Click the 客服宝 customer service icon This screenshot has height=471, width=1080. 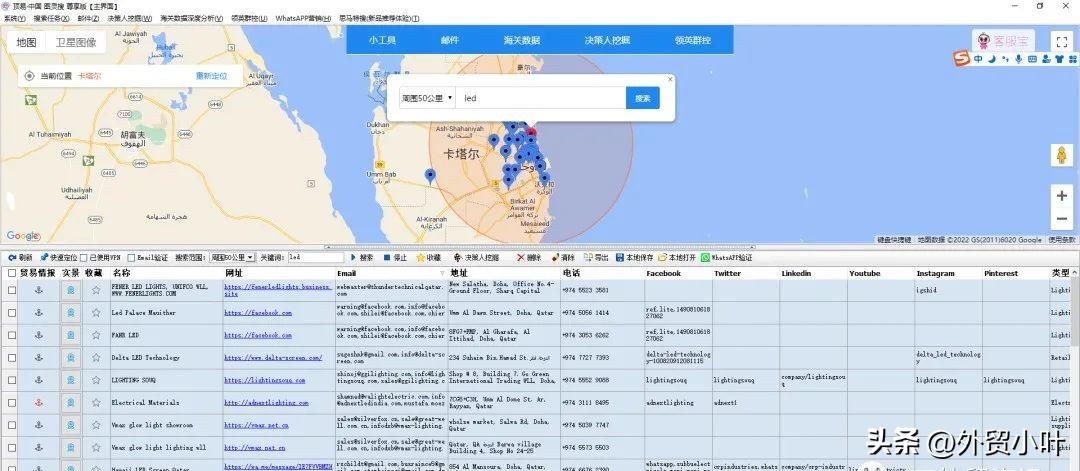pos(1003,41)
